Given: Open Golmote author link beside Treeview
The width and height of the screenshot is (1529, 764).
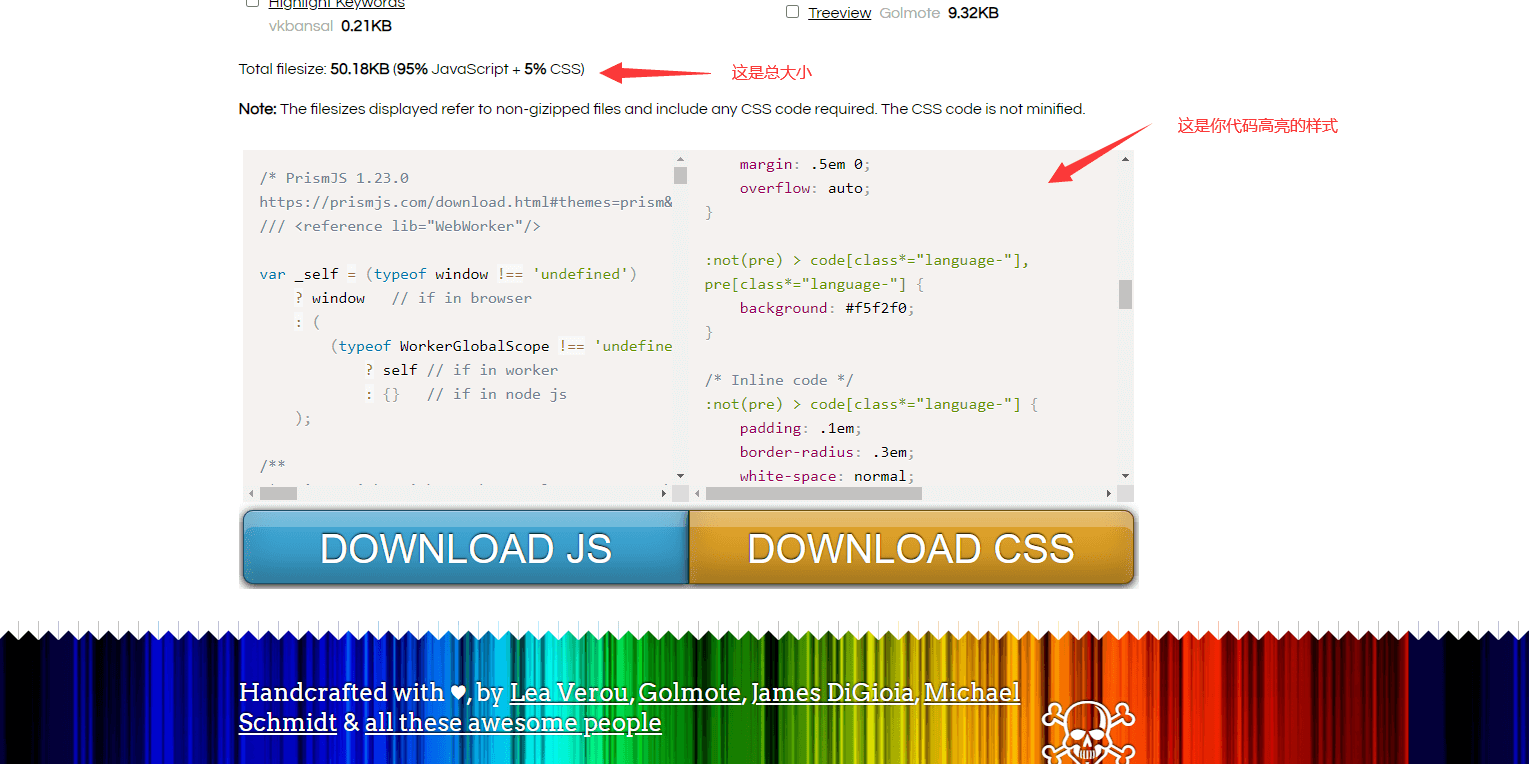Looking at the screenshot, I should [910, 13].
